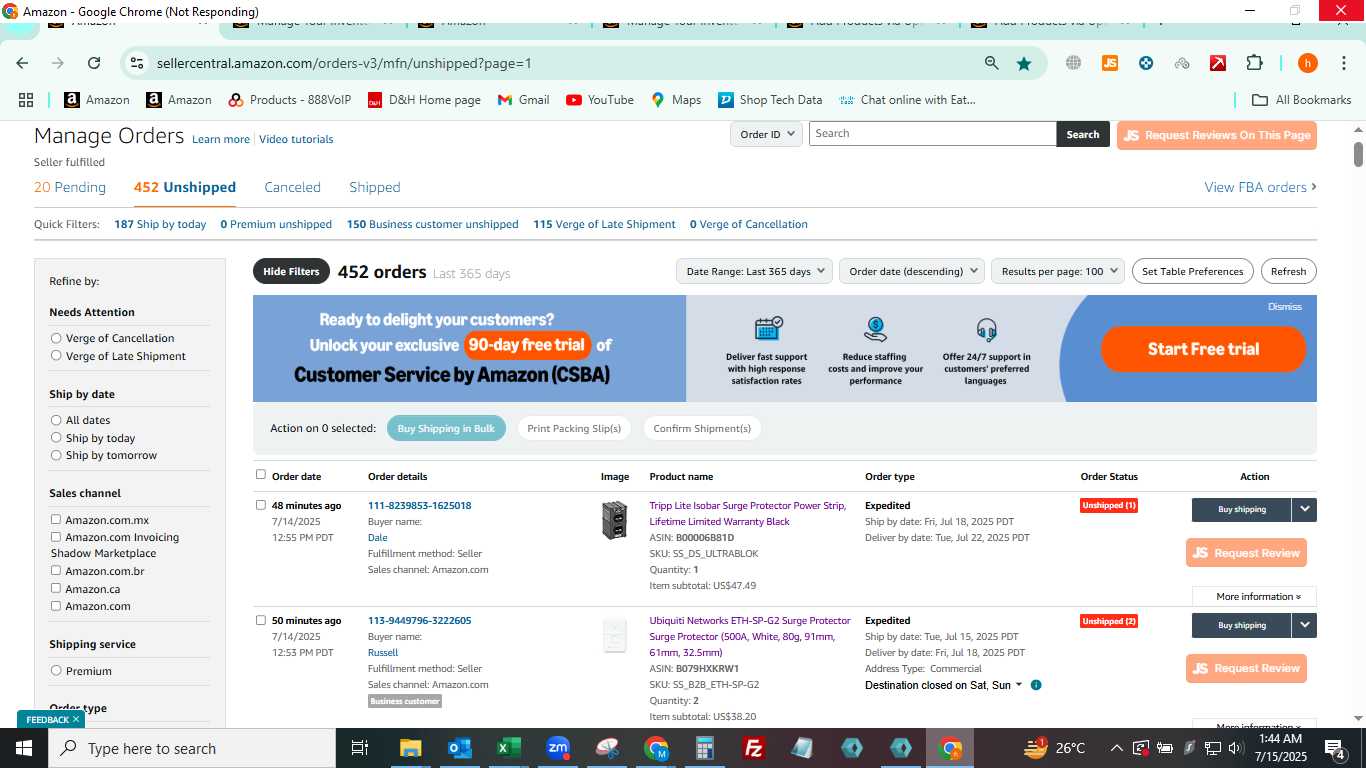Screen dimensions: 1366x768
Task: Open the orange JS extension icon in toolbar
Action: [x=1110, y=63]
